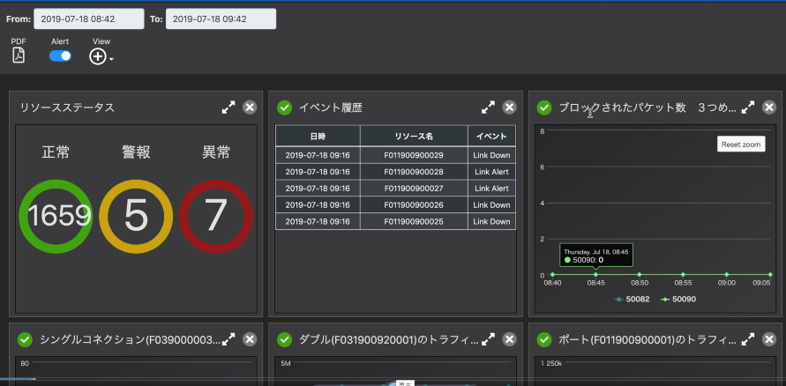Image resolution: width=786 pixels, height=386 pixels.
Task: Click the green 正常 1659 status ring
Action: coord(56,216)
